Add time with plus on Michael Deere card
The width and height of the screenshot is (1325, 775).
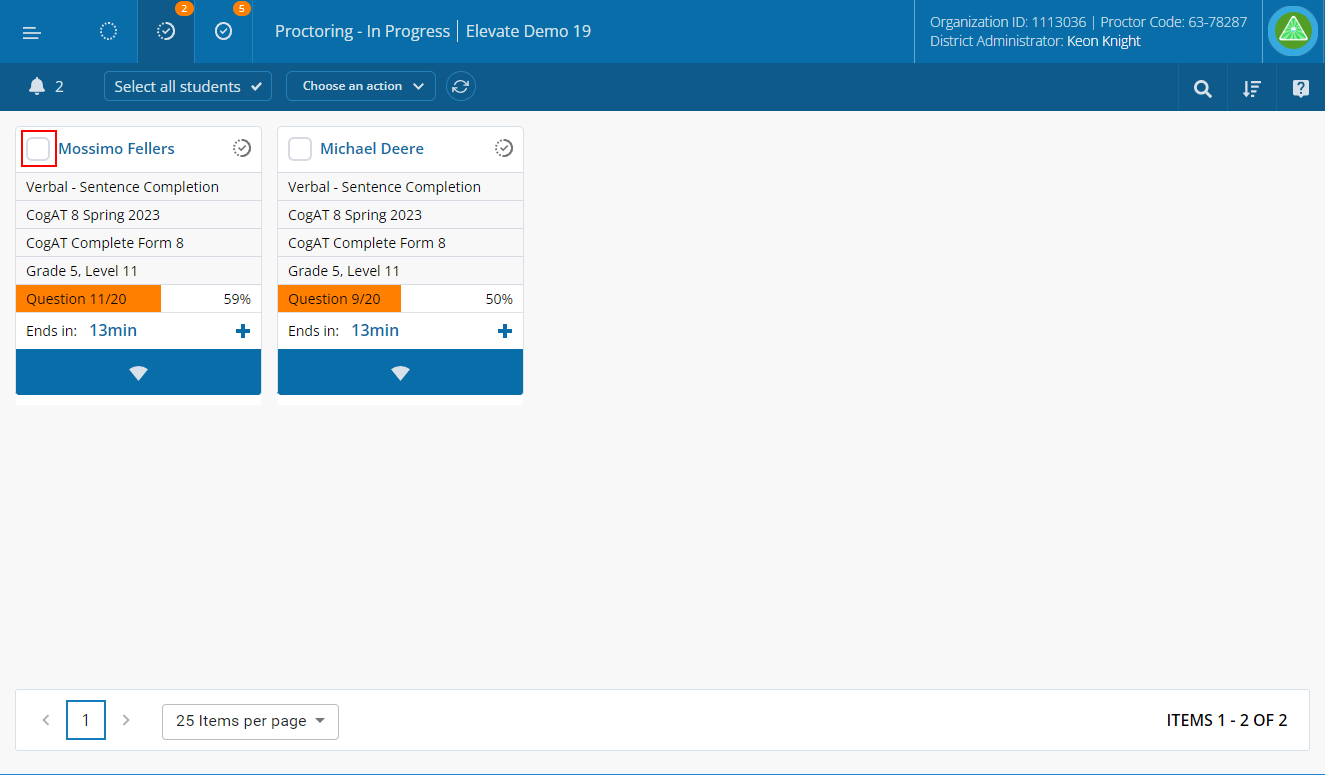pos(504,331)
